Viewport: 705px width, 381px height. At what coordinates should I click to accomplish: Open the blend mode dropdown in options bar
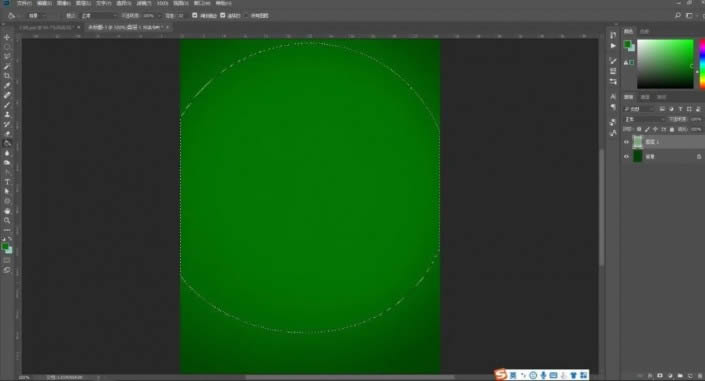click(x=98, y=15)
